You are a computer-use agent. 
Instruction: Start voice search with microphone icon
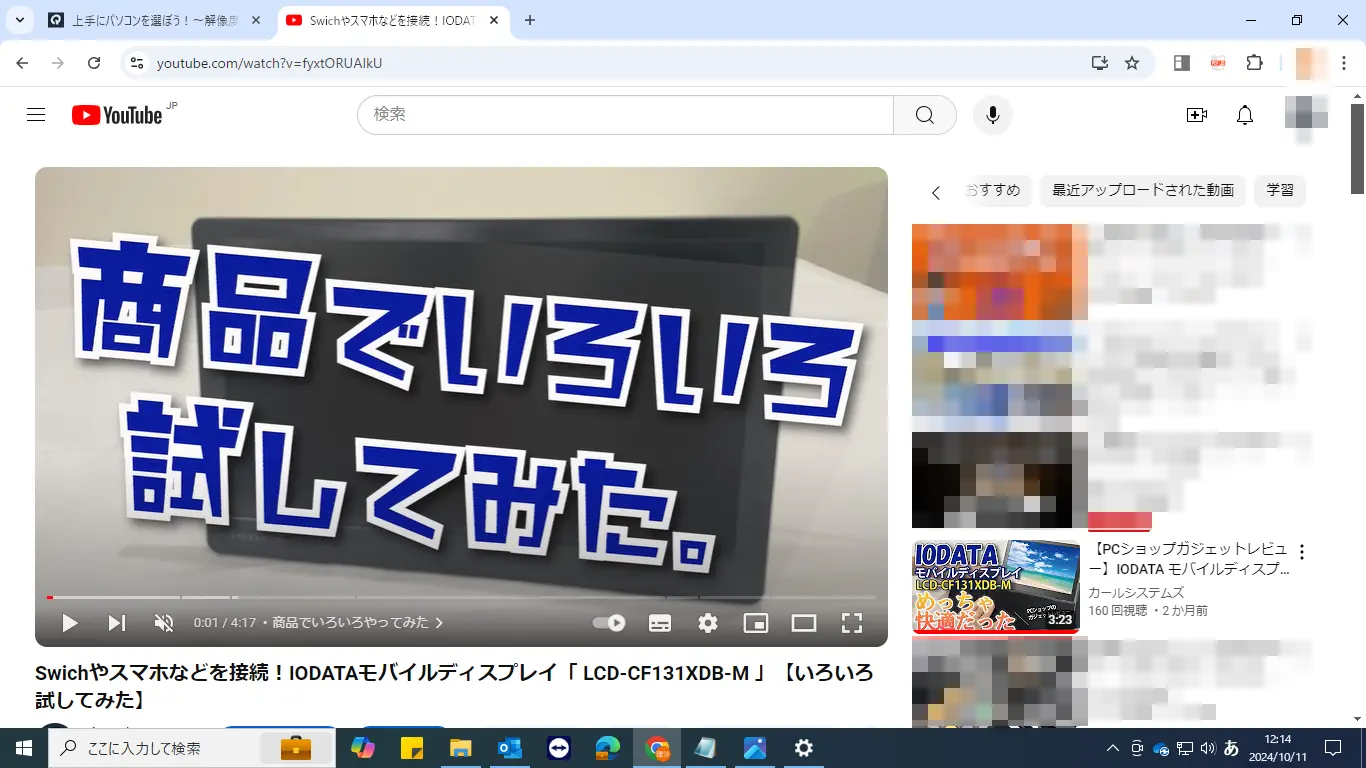tap(993, 115)
